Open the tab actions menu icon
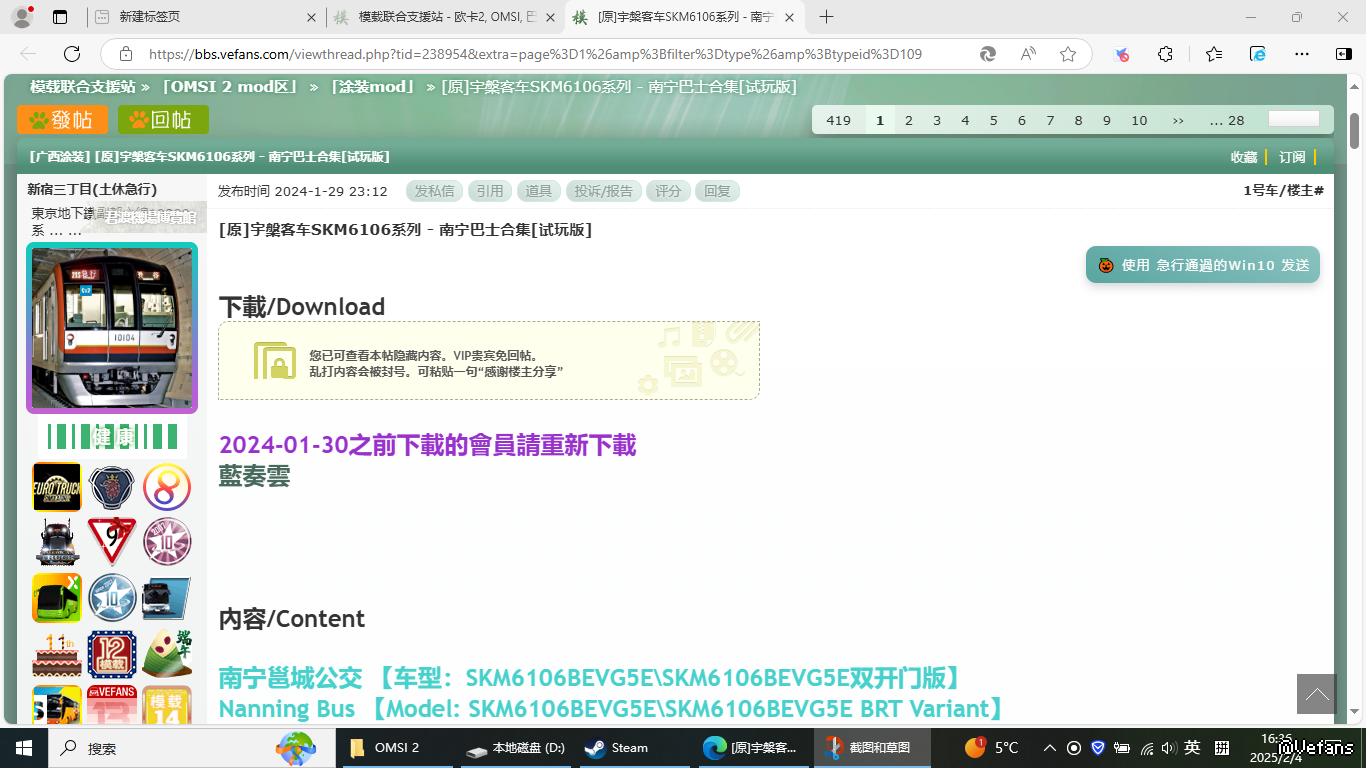Image resolution: width=1366 pixels, height=768 pixels. [60, 17]
